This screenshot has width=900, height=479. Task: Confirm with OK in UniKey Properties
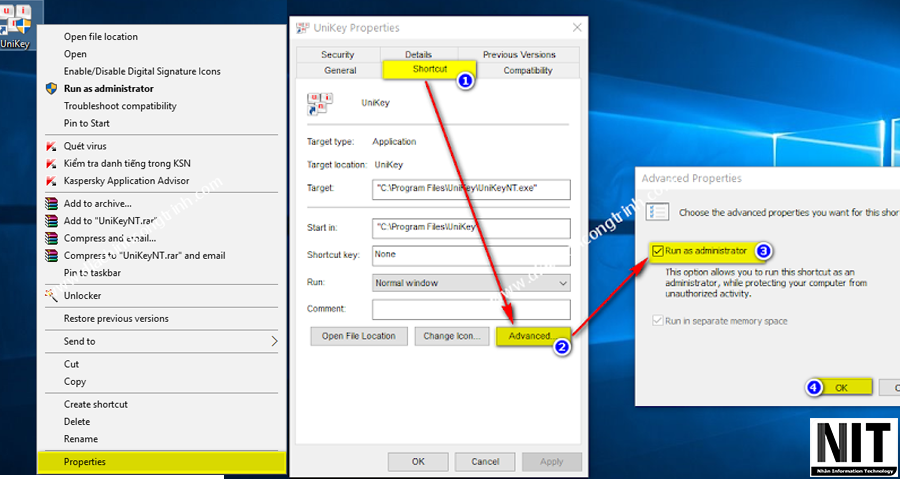(418, 462)
